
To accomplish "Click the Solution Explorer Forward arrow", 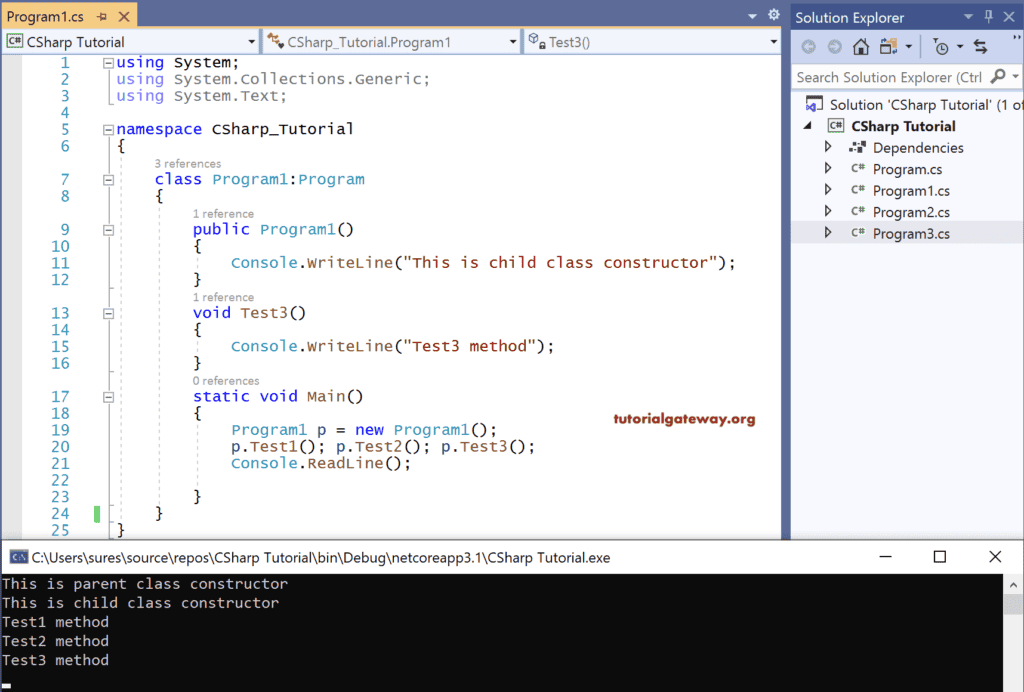I will coord(835,47).
